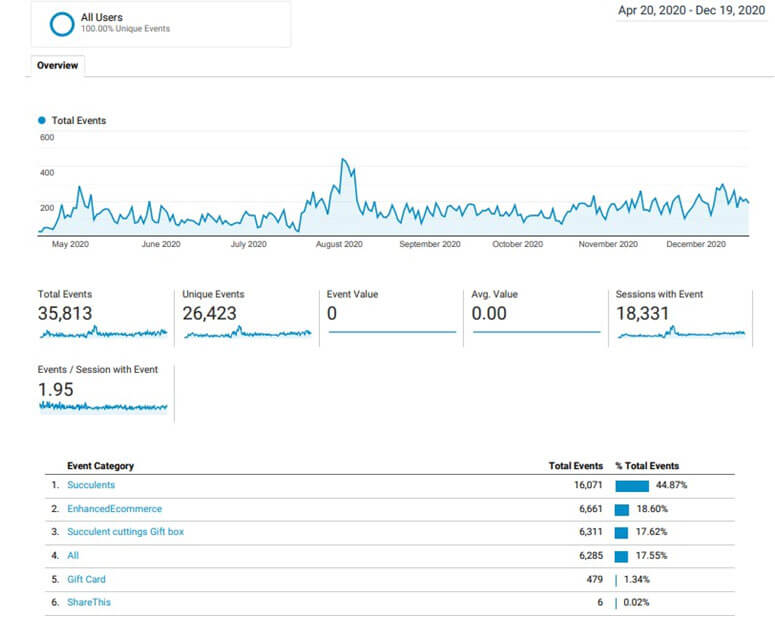775x640 pixels.
Task: Click the 18.60% percentage value
Action: click(652, 509)
